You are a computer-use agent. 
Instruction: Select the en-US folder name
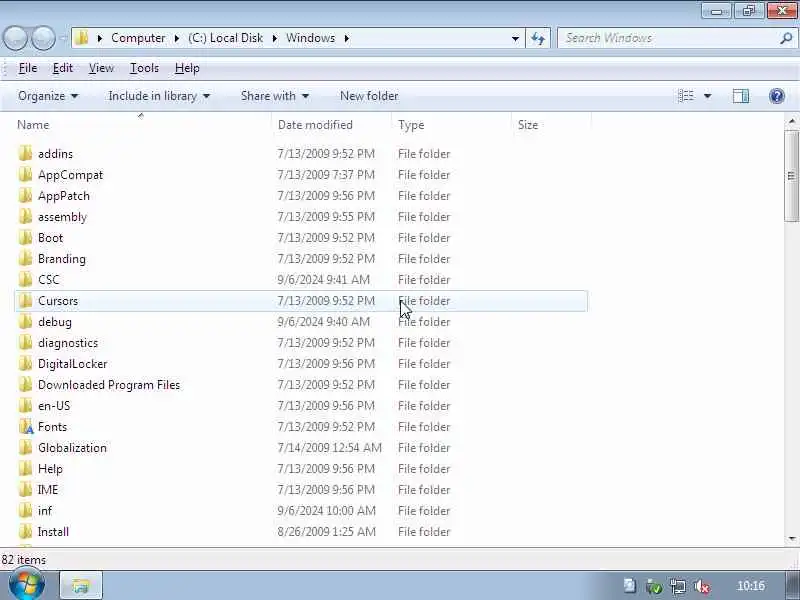coord(54,406)
